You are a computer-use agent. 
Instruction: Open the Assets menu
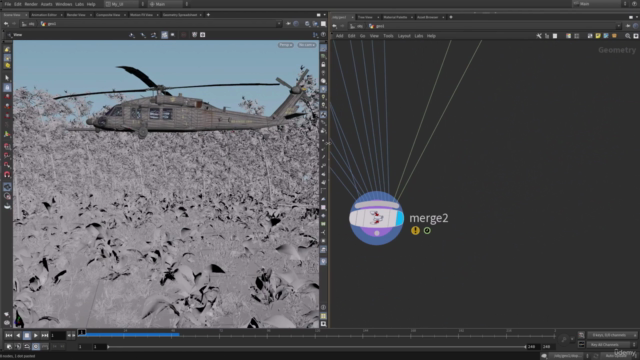point(47,4)
